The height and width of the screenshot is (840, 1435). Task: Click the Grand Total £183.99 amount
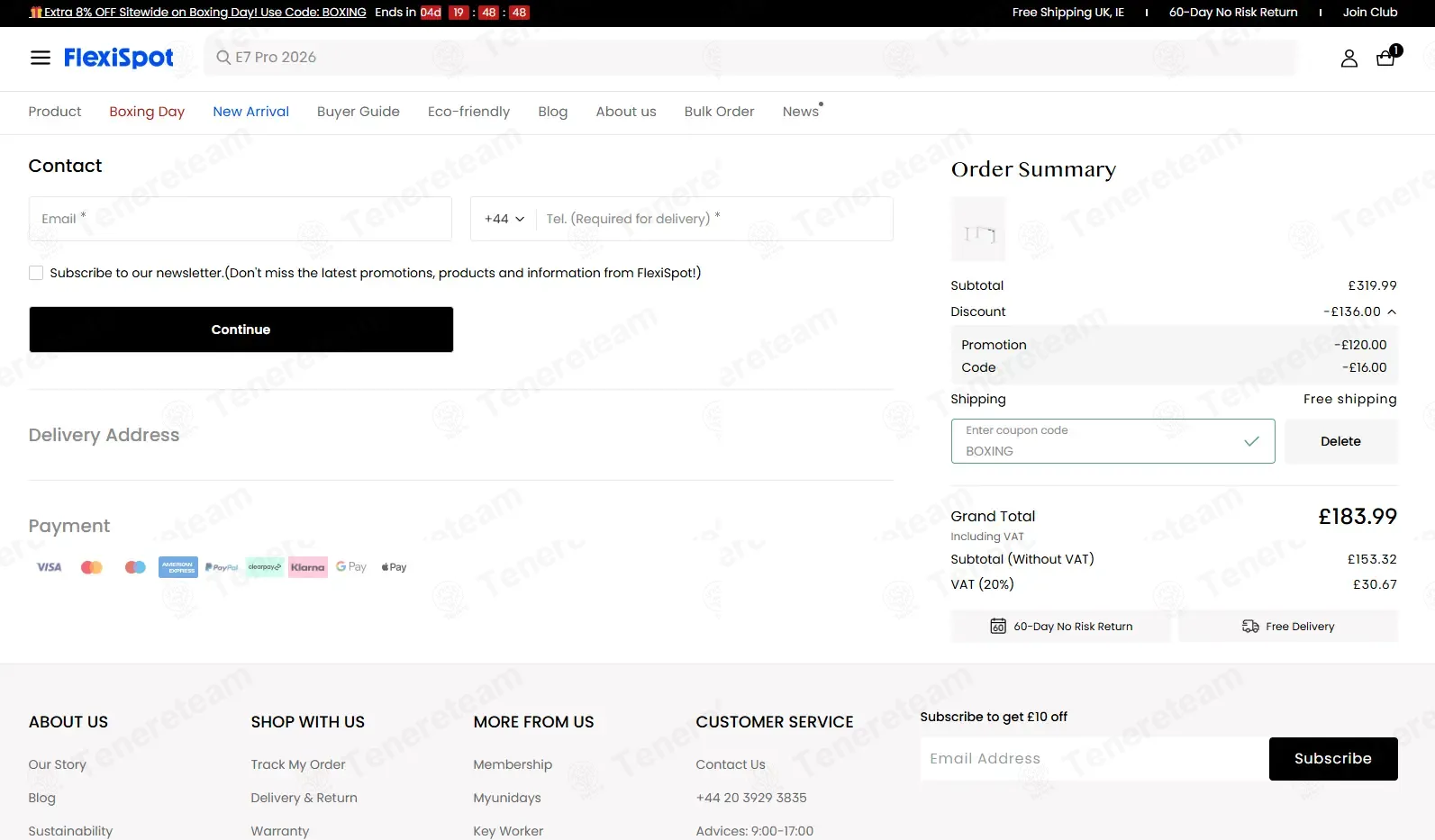tap(1358, 517)
